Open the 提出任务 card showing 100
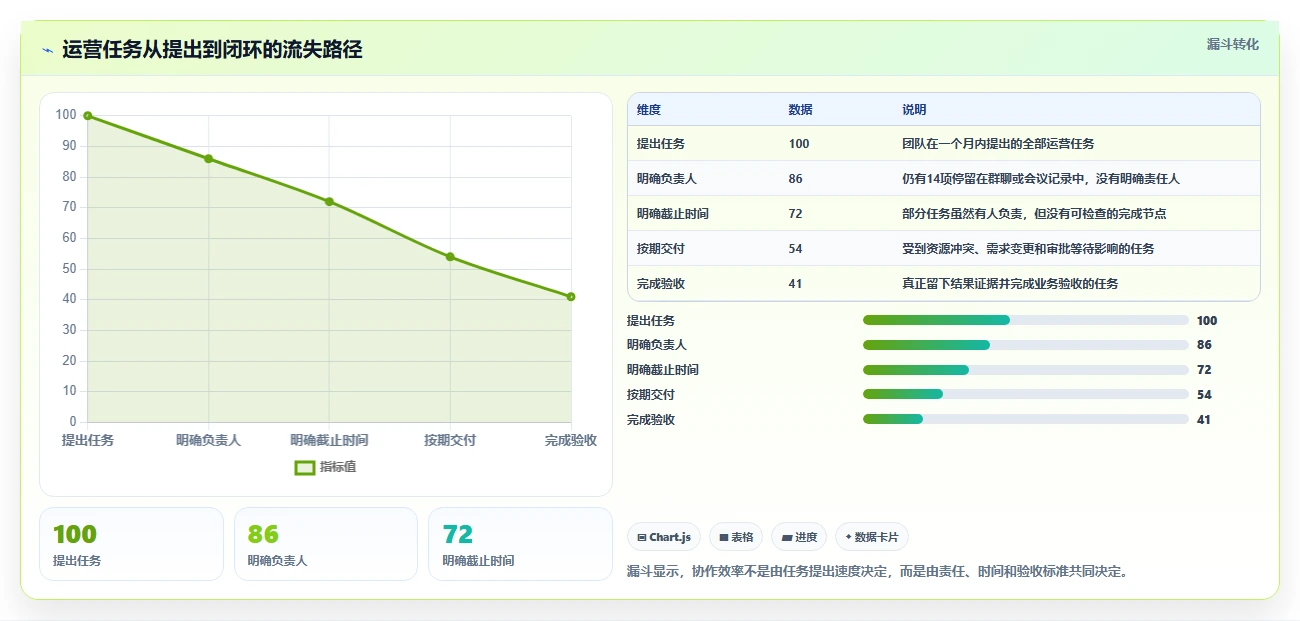 [x=131, y=544]
